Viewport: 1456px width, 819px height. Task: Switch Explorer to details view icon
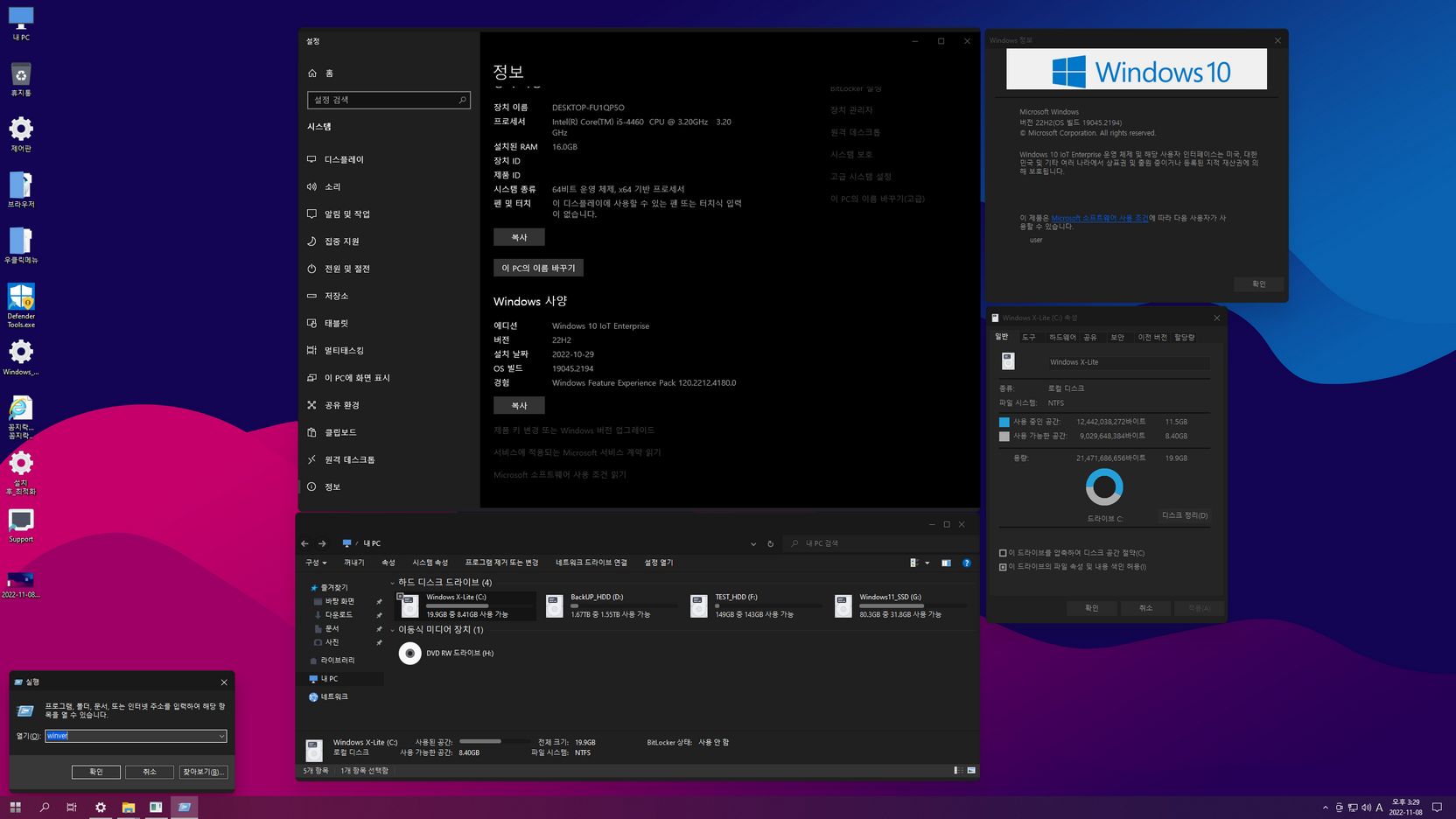958,771
